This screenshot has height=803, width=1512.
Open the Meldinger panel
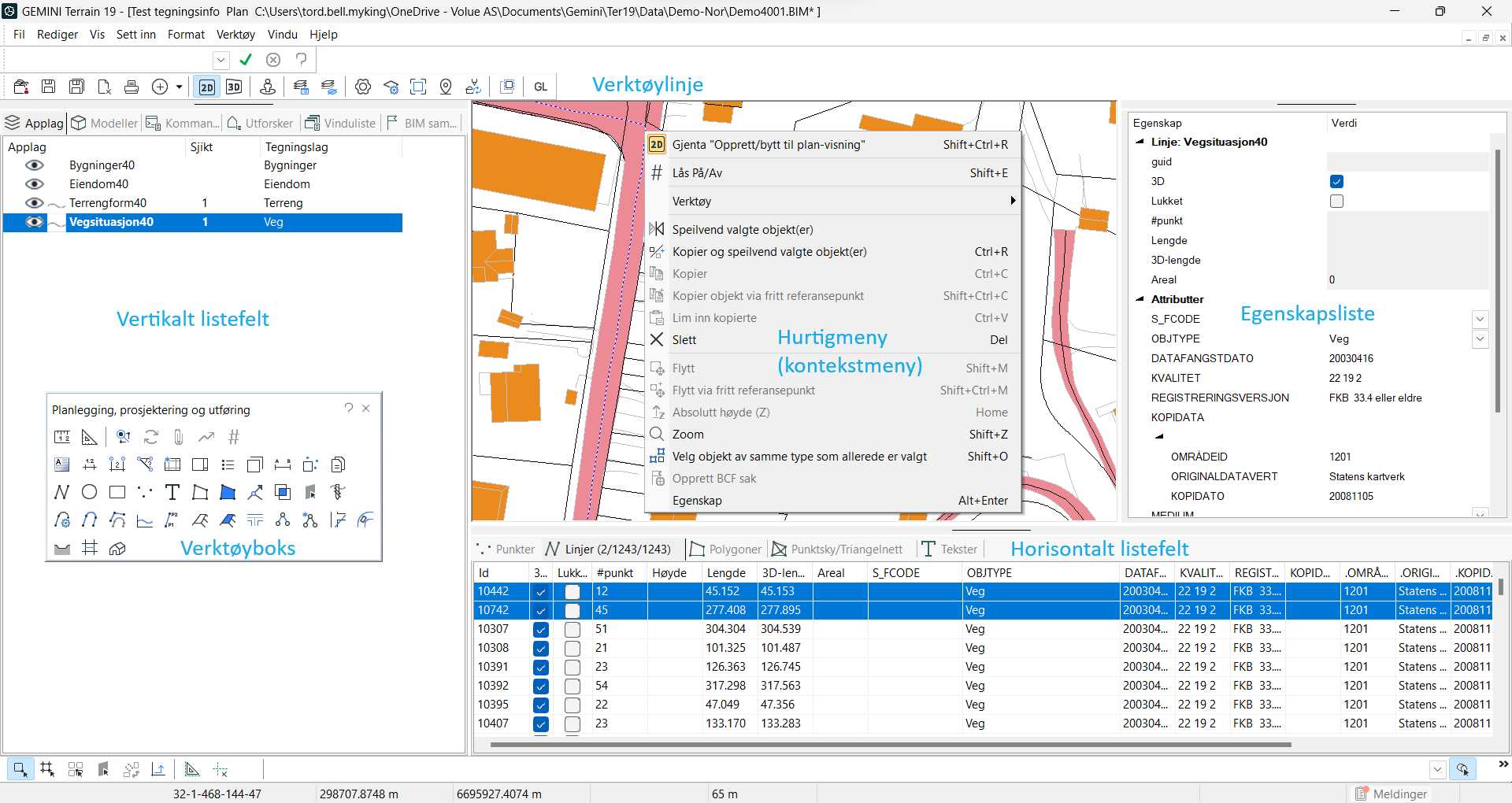coord(1391,794)
